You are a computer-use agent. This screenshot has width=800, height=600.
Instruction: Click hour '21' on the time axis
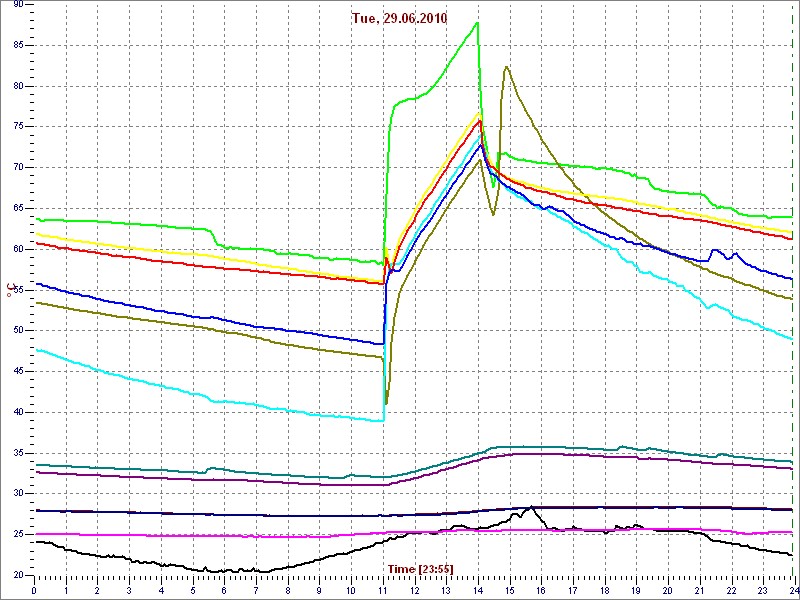(x=699, y=591)
